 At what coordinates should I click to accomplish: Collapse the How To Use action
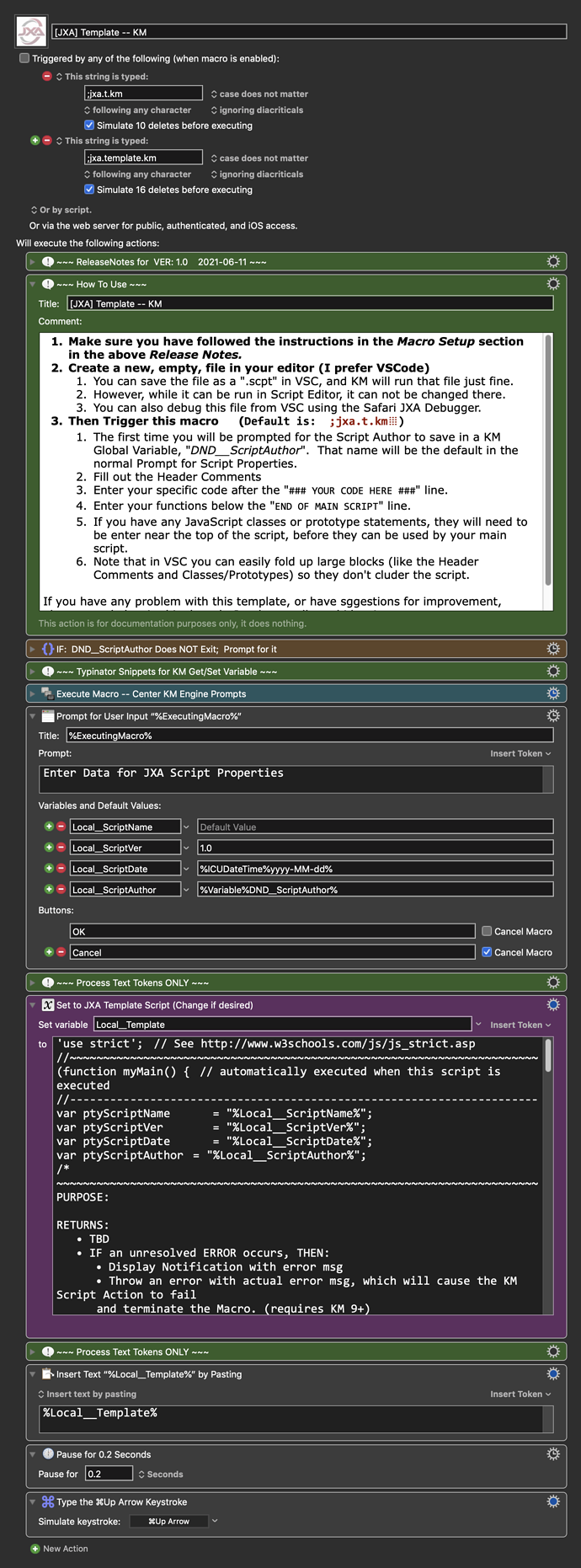[33, 285]
